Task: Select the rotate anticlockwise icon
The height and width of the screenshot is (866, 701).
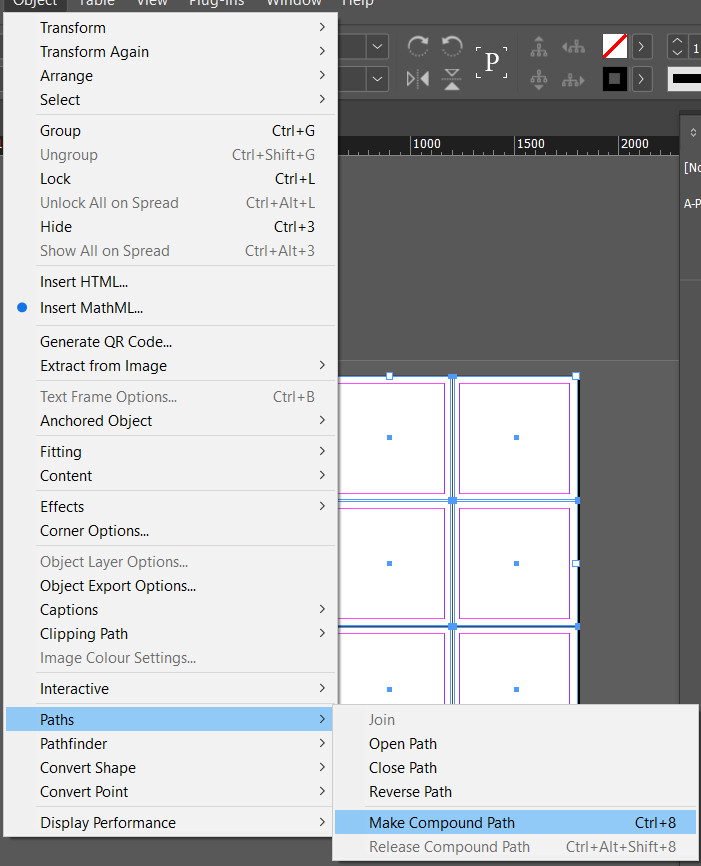Action: [451, 46]
